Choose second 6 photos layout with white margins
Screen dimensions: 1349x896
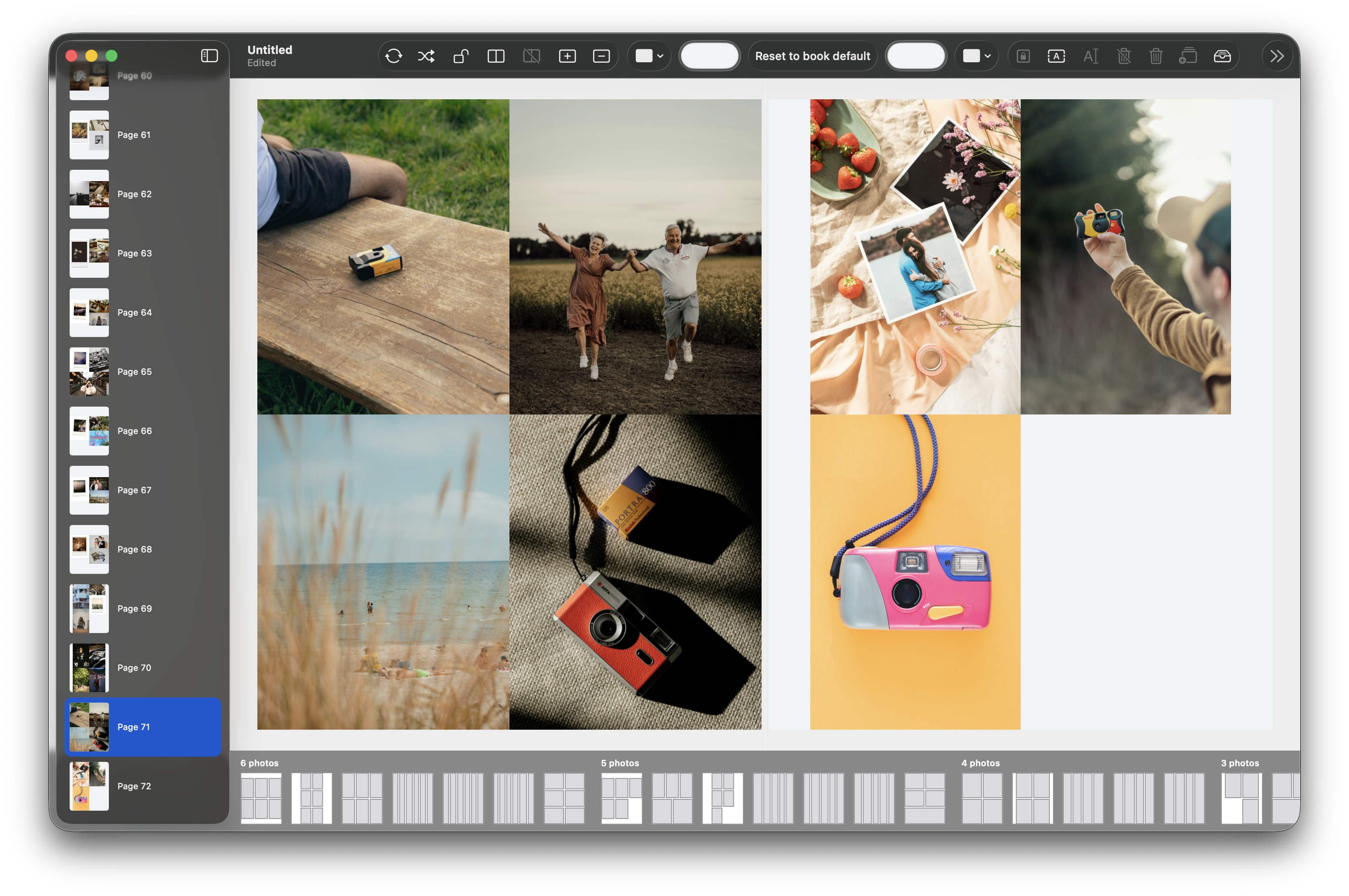(x=311, y=798)
